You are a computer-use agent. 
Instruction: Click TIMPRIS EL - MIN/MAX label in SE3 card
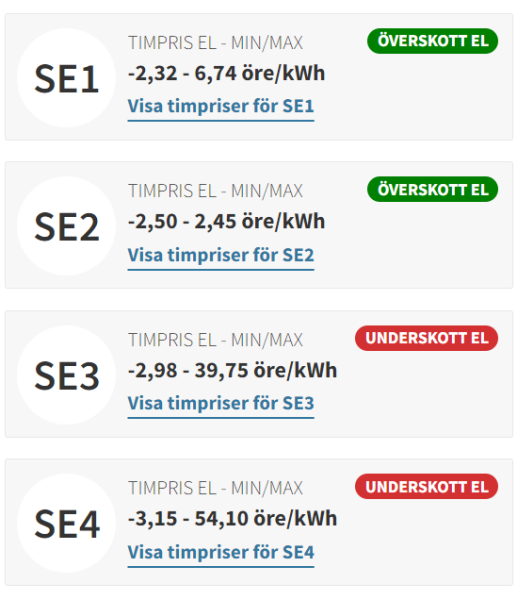tap(215, 340)
